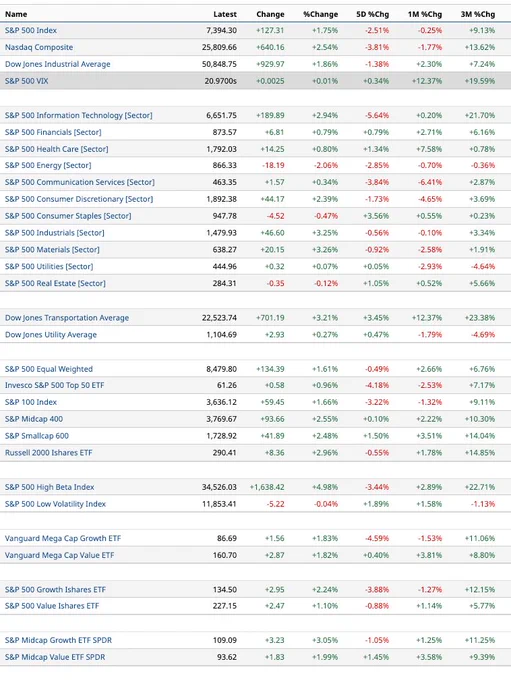The width and height of the screenshot is (511, 680).
Task: Sort table by the Change column header
Action: click(x=270, y=14)
